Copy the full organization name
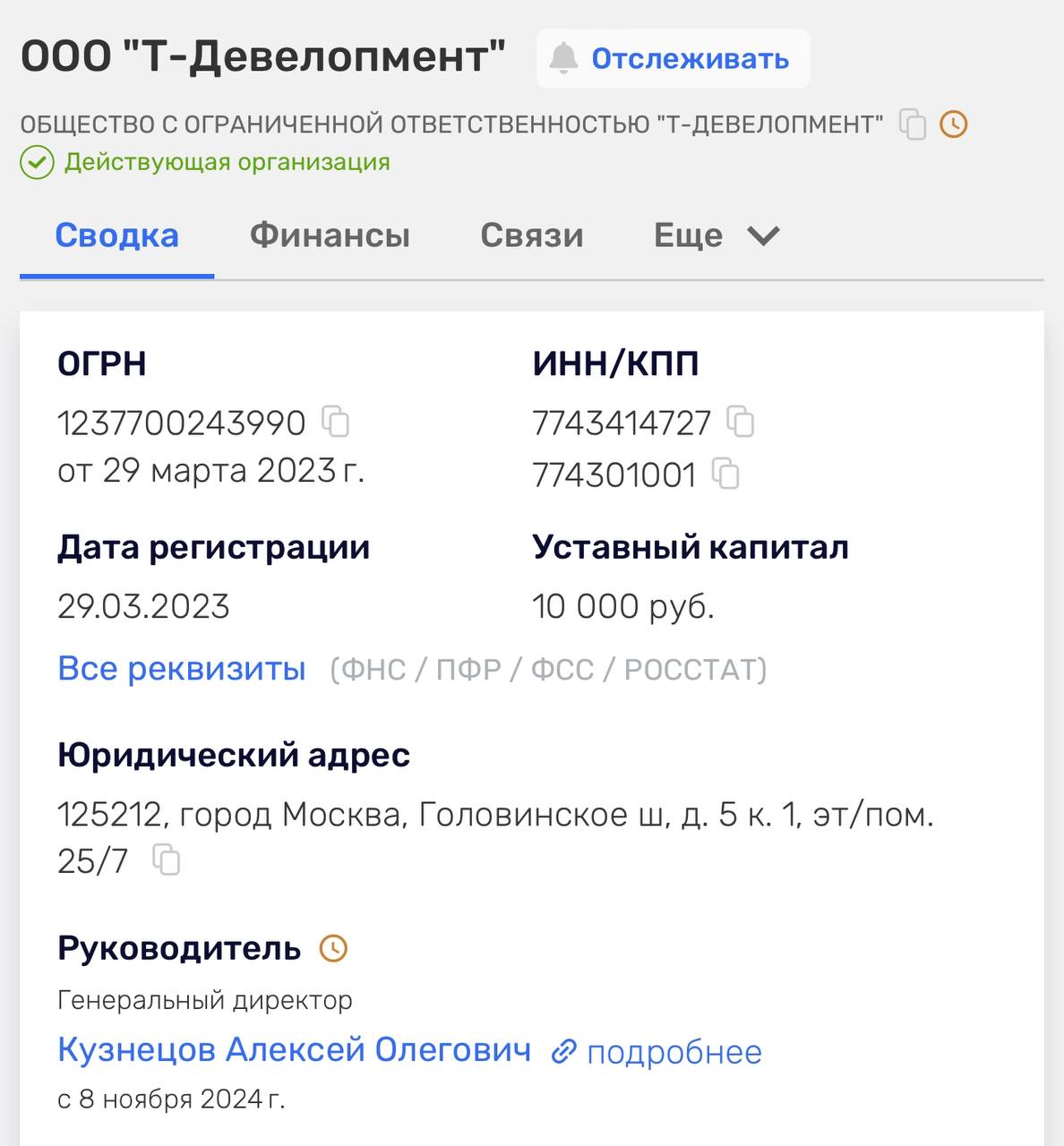The height and width of the screenshot is (1146, 1064). [912, 124]
